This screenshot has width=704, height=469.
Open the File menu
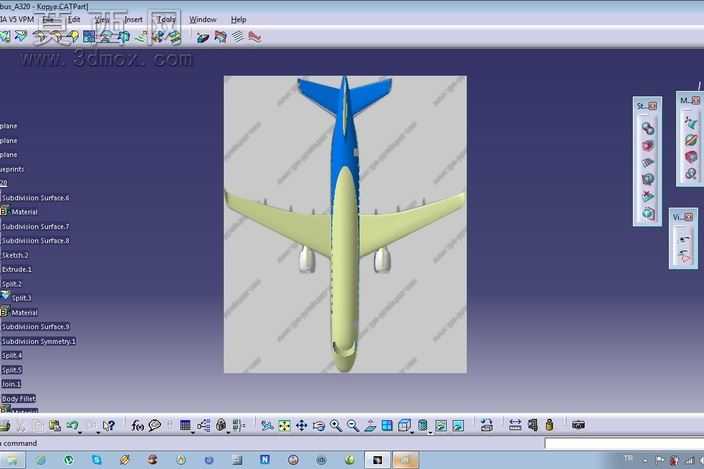click(48, 20)
